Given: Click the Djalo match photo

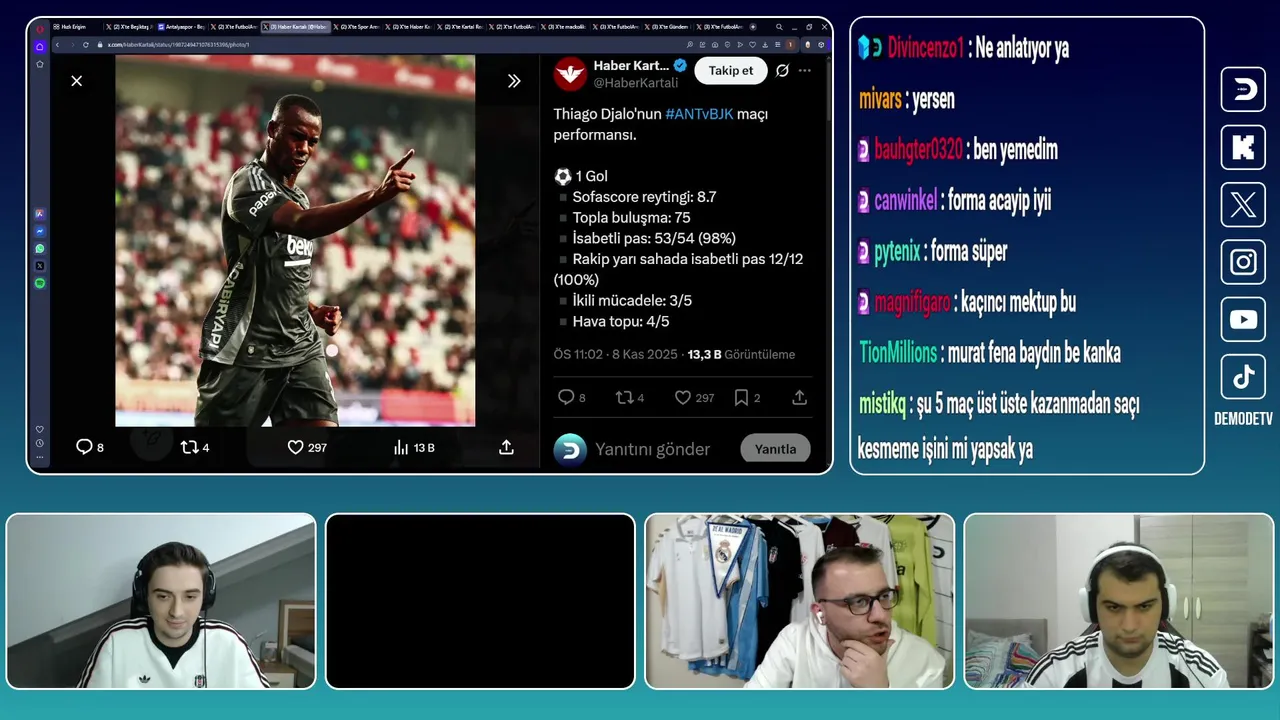Looking at the screenshot, I should 295,241.
